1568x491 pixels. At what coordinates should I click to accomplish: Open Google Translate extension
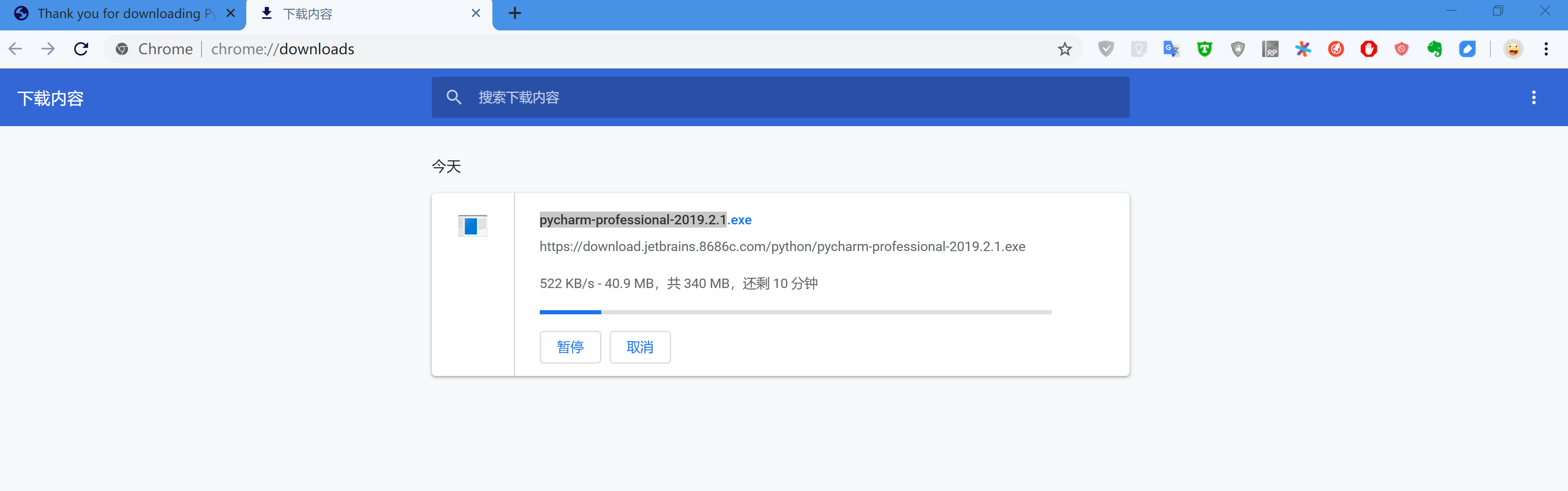1171,49
